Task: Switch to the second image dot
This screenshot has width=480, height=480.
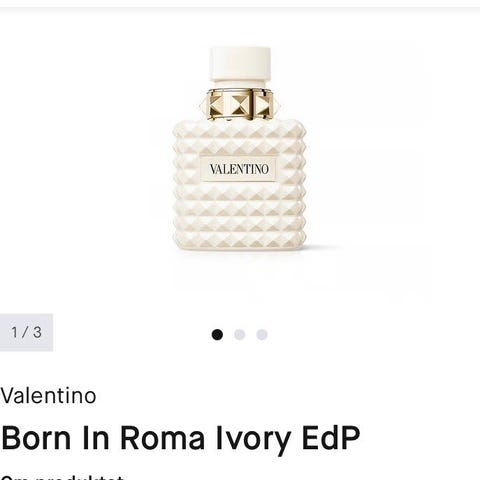Action: tap(240, 334)
